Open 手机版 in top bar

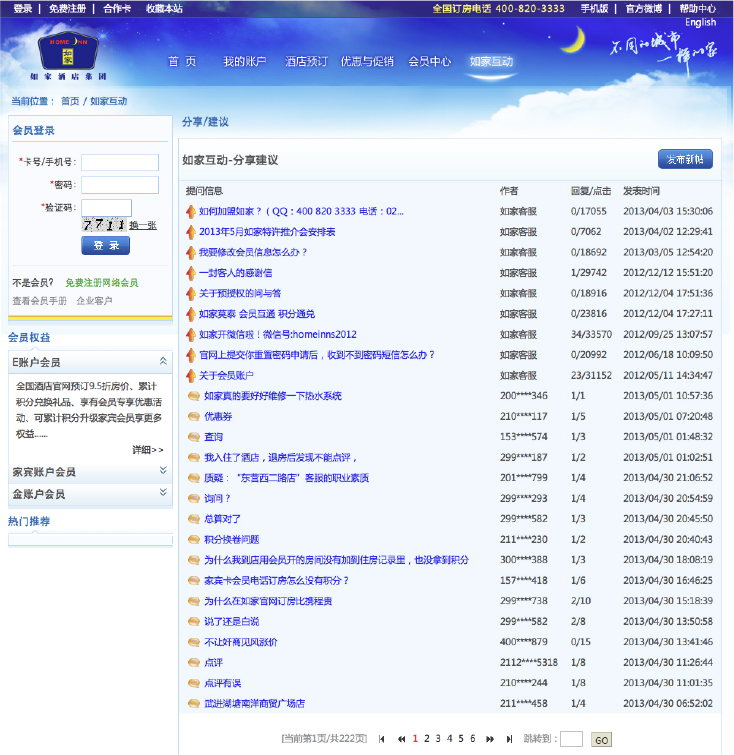[594, 9]
